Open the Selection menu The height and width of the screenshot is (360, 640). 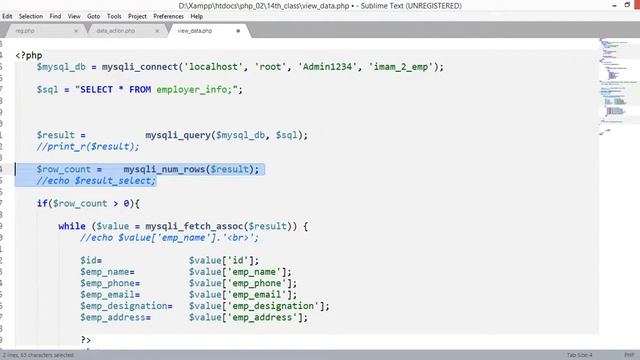click(x=31, y=16)
